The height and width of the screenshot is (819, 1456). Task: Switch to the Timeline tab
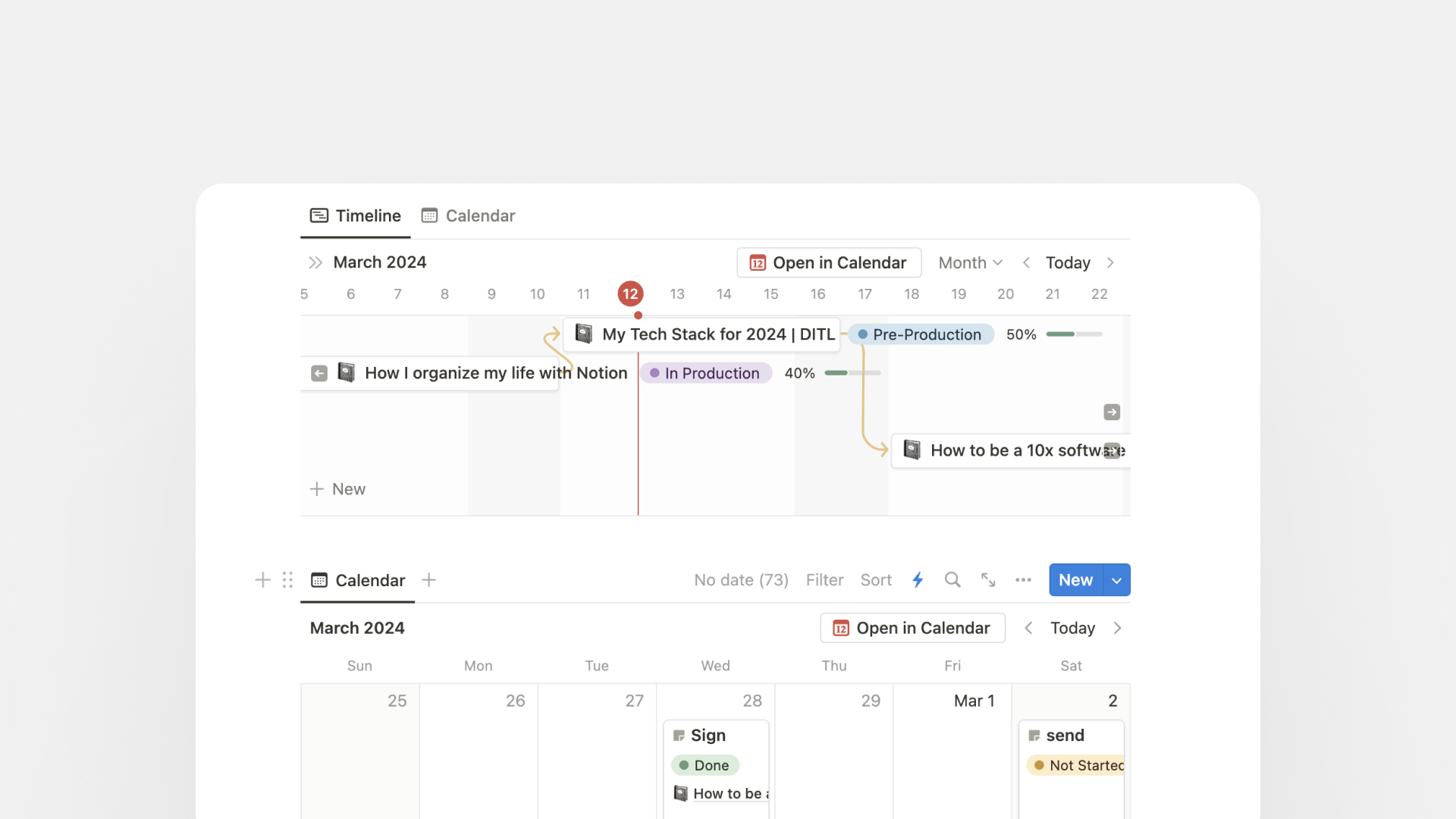tap(356, 215)
